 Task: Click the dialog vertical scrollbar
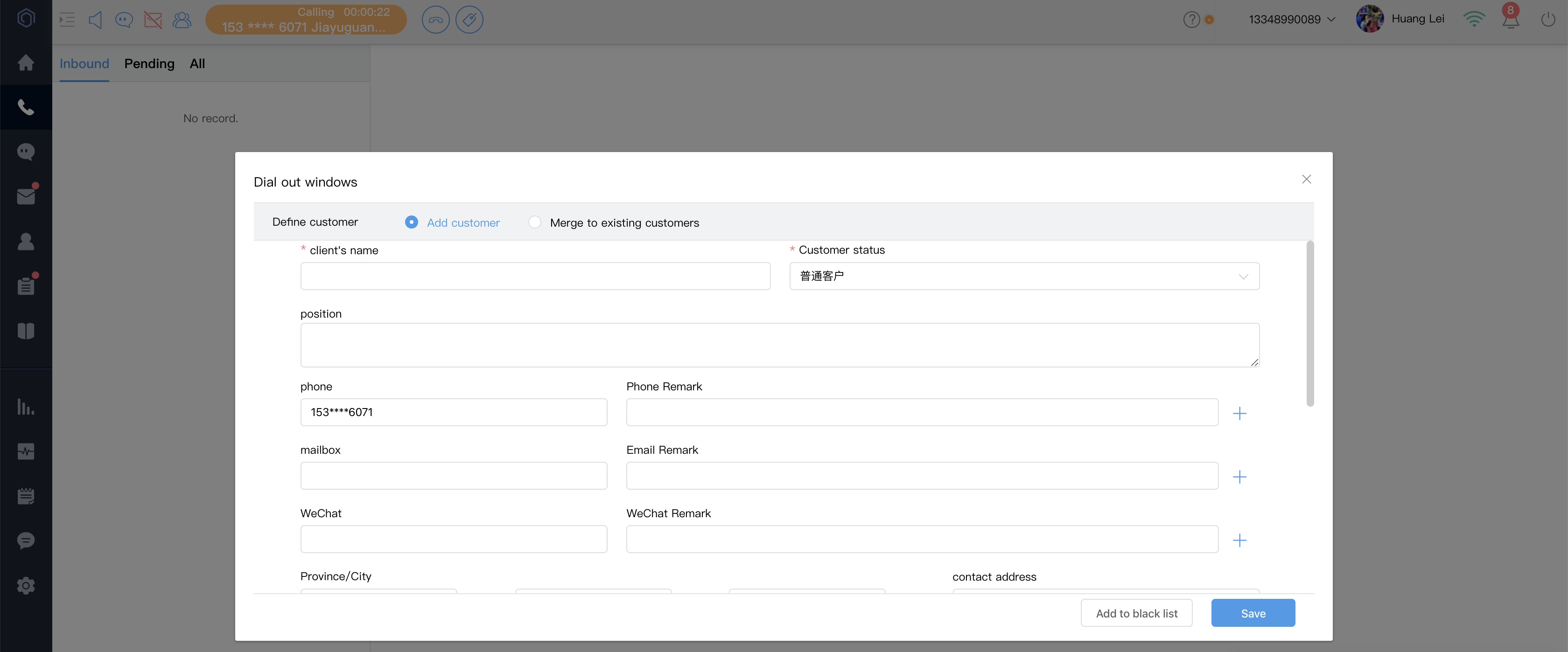(1310, 324)
